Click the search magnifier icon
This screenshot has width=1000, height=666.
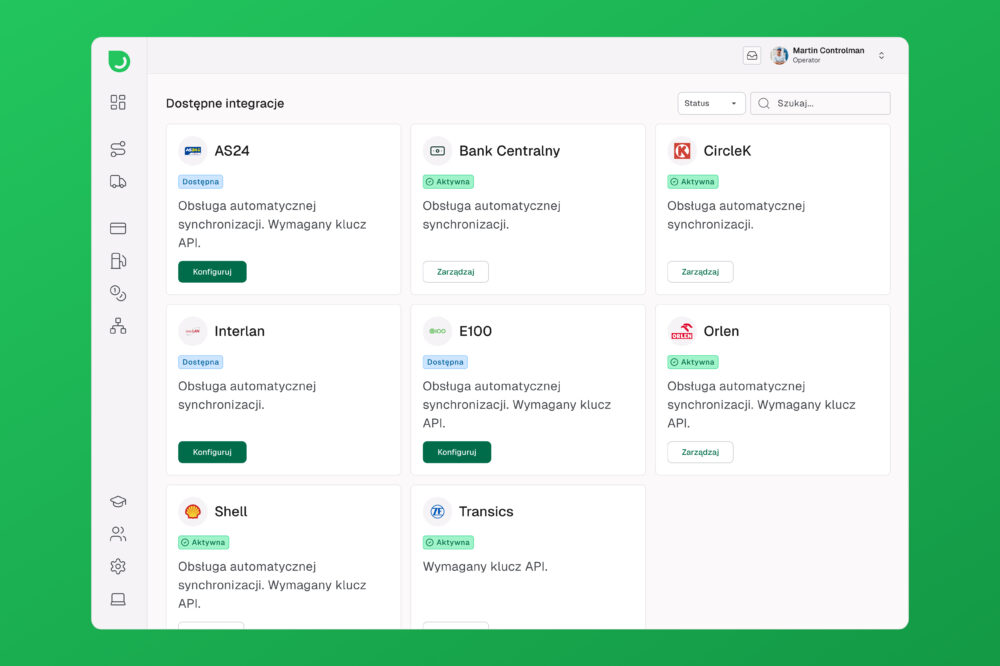763,103
